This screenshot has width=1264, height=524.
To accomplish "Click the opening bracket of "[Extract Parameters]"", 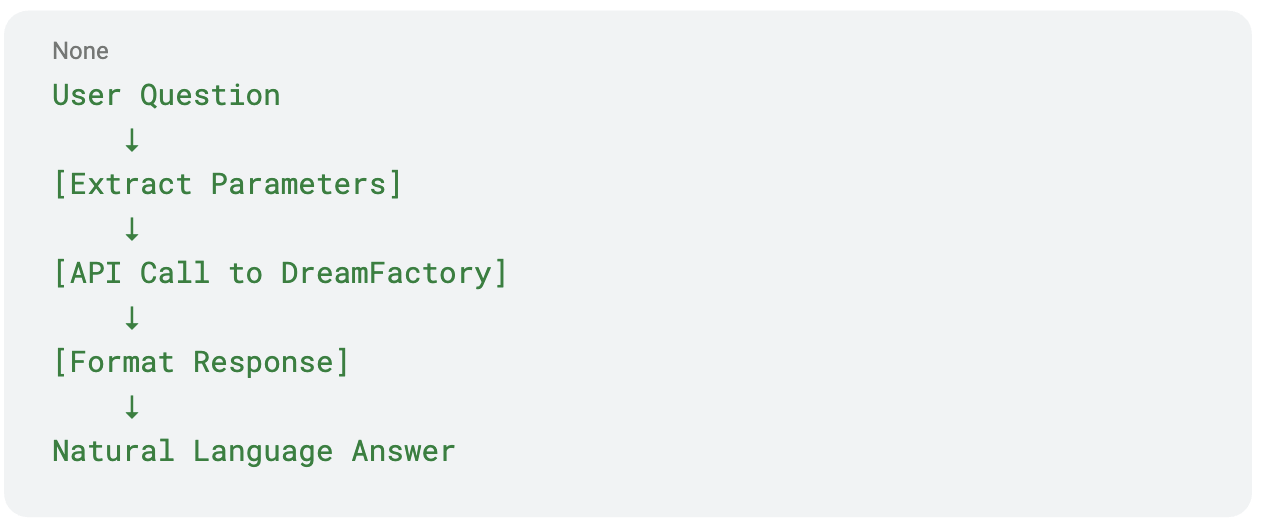I will [x=59, y=185].
